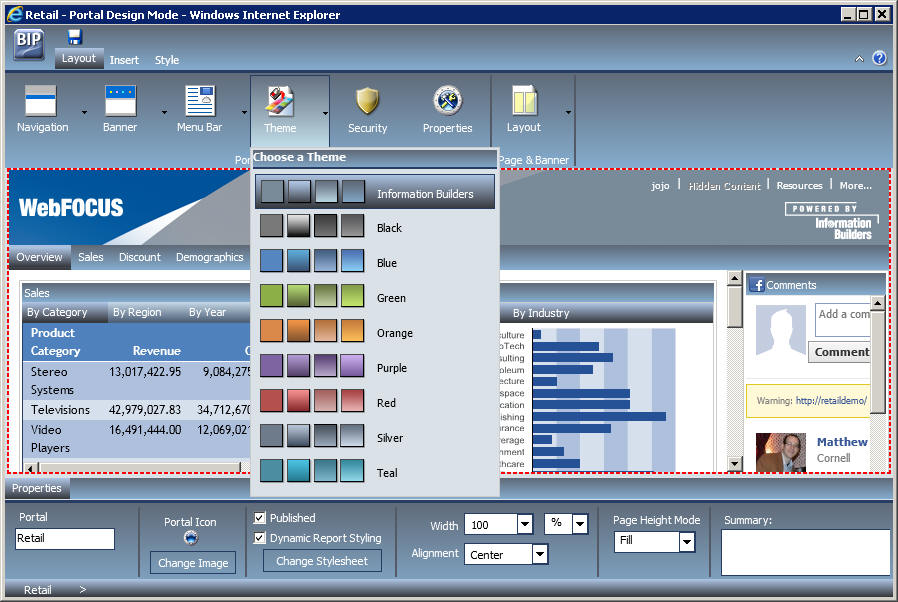Choose the Purple theme
This screenshot has height=602, width=898.
pyautogui.click(x=375, y=367)
